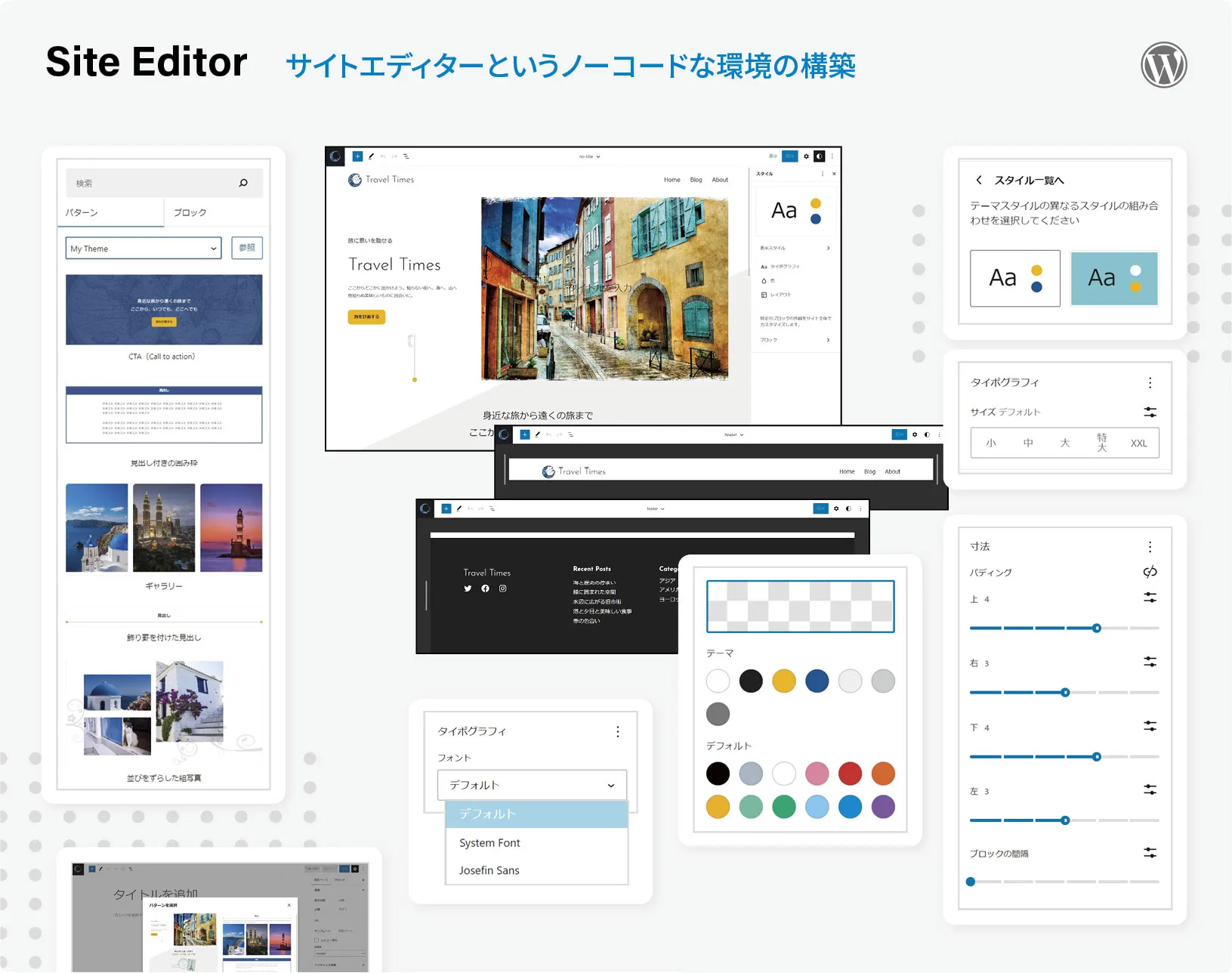
Task: Open the settings gear icon
Action: click(805, 156)
